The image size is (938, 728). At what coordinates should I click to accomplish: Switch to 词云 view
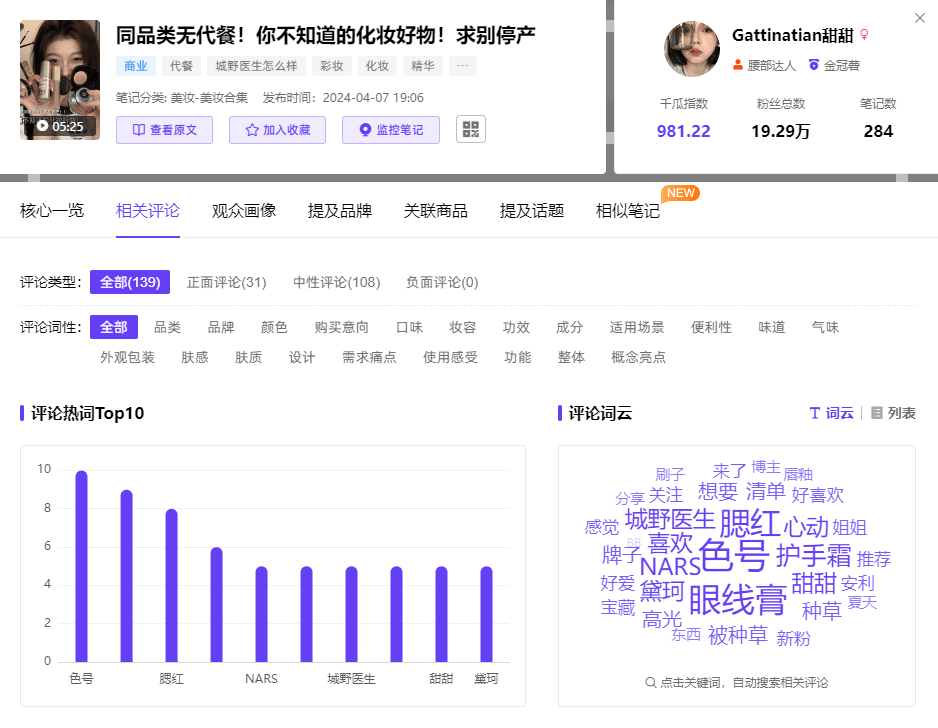coord(831,413)
